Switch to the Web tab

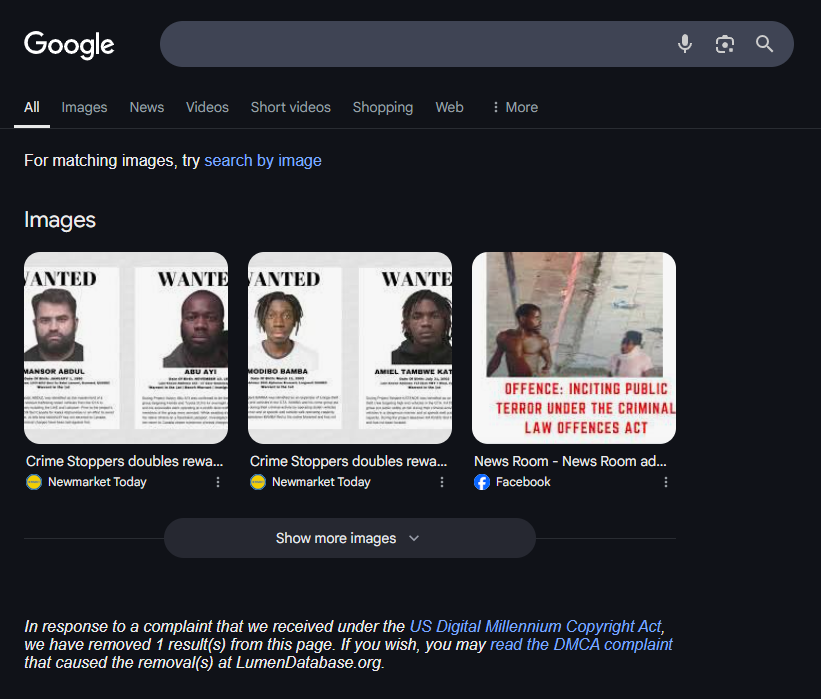[449, 107]
